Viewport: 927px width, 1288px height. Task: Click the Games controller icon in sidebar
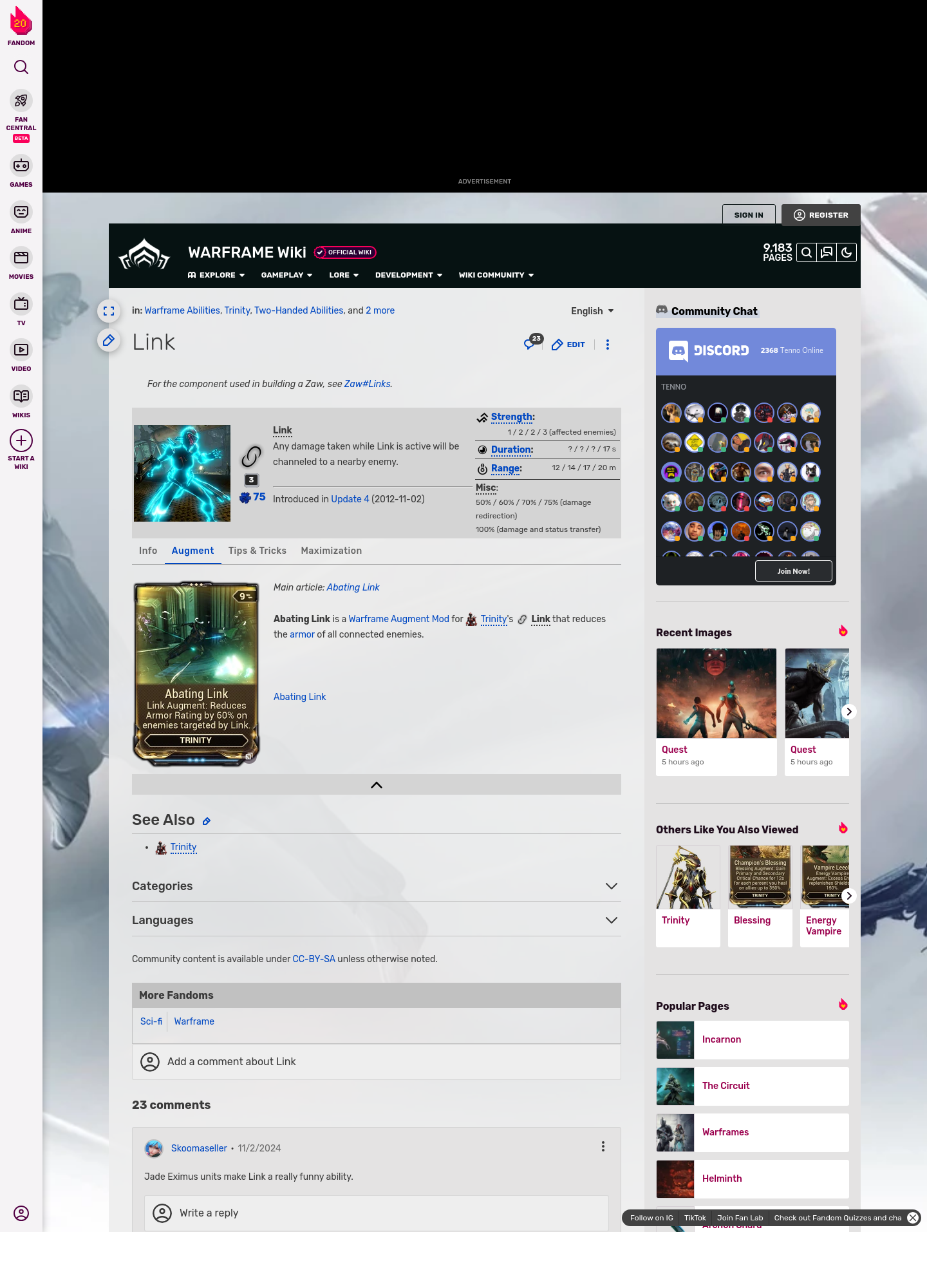[x=21, y=166]
